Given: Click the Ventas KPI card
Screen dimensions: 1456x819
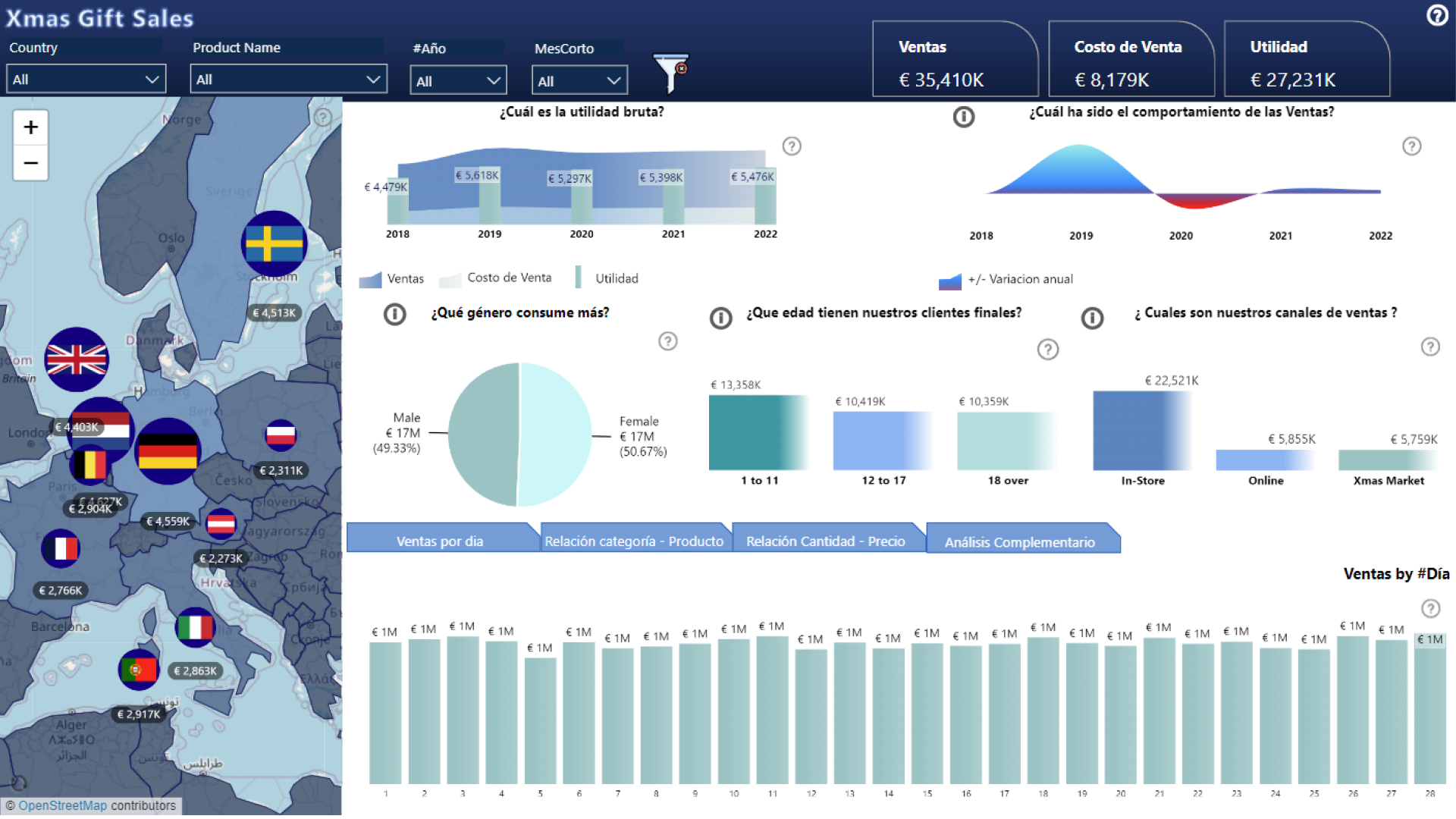Looking at the screenshot, I should 955,59.
